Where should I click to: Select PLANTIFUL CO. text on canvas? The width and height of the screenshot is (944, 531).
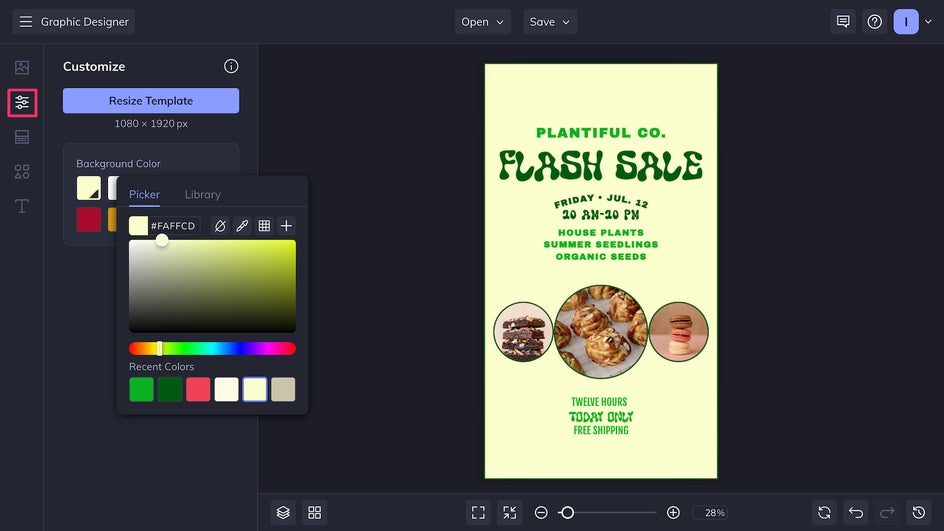601,132
